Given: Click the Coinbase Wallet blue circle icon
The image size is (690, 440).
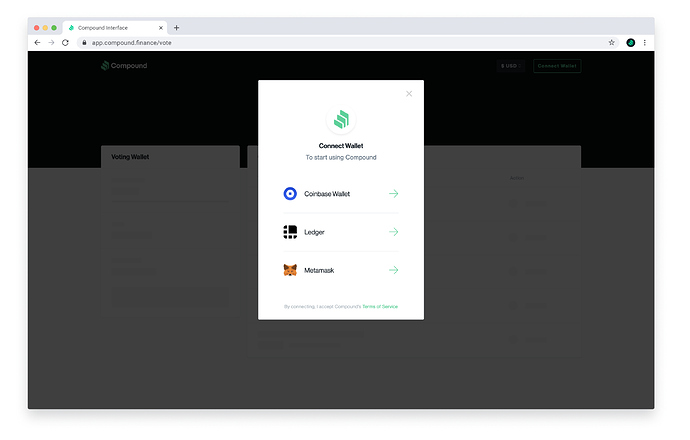Looking at the screenshot, I should point(290,194).
